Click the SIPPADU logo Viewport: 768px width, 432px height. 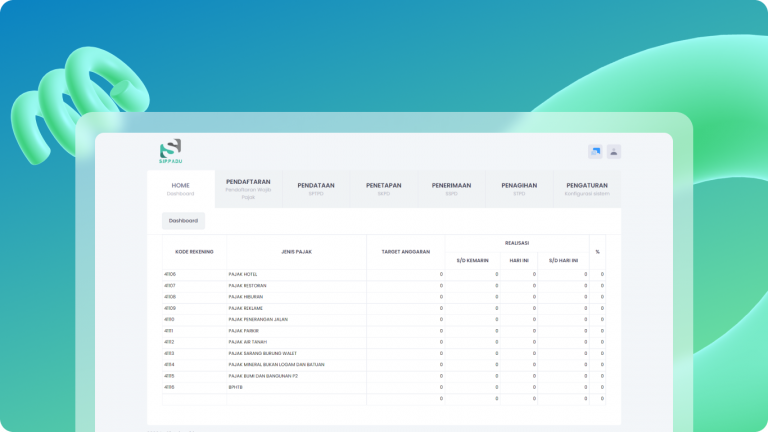click(x=170, y=151)
